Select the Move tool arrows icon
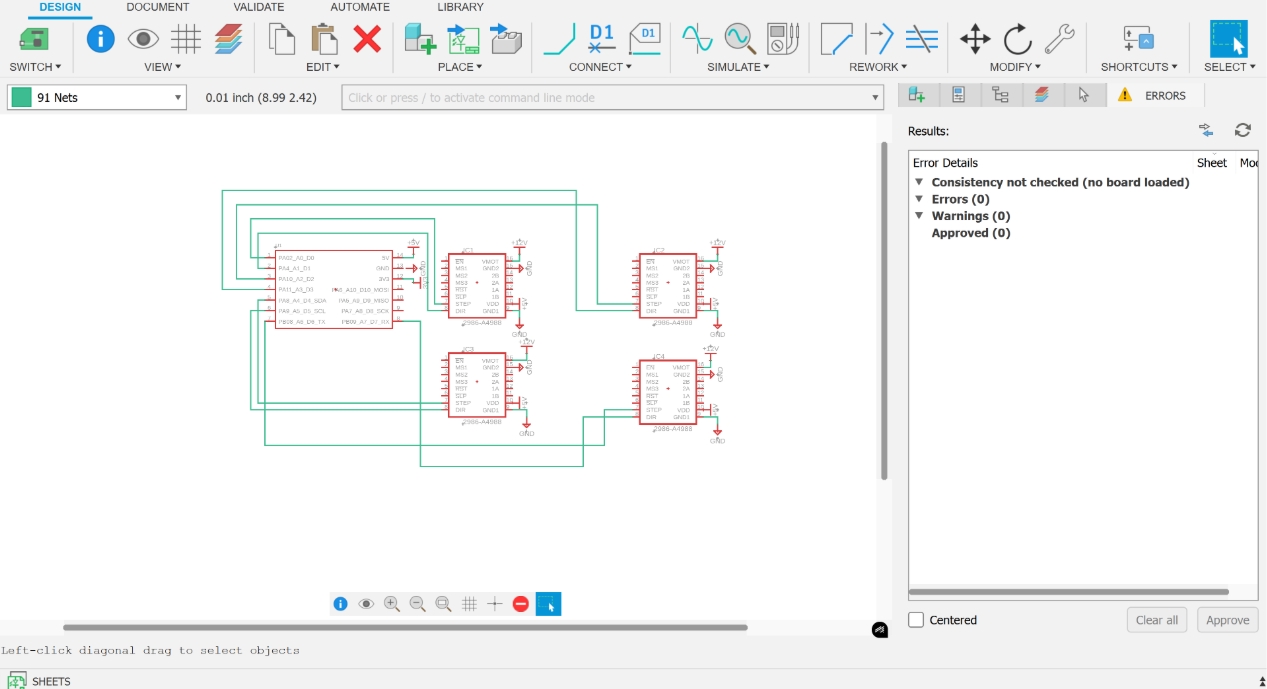Image resolution: width=1267 pixels, height=689 pixels. tap(975, 39)
